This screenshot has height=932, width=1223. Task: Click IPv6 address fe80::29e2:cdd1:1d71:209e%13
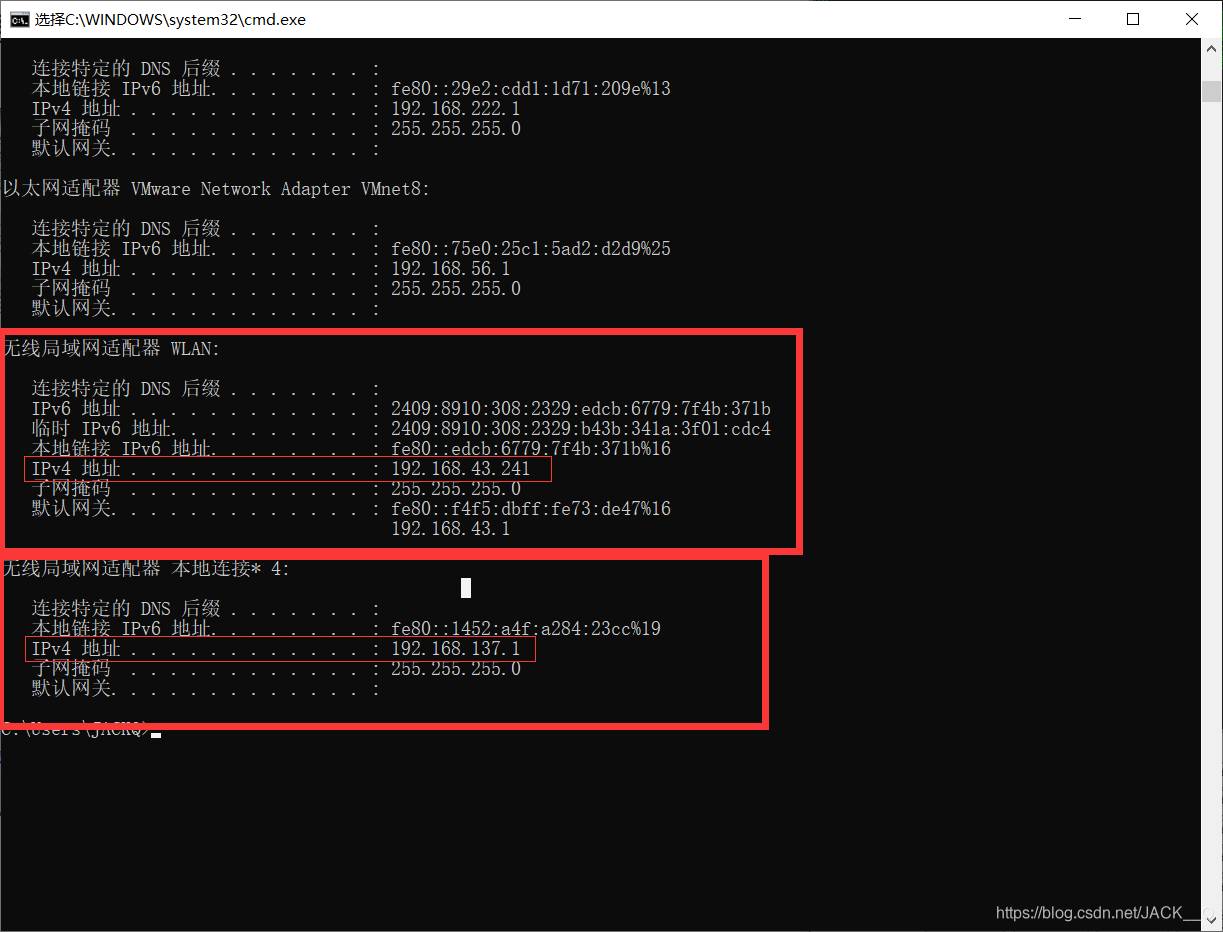click(x=531, y=89)
